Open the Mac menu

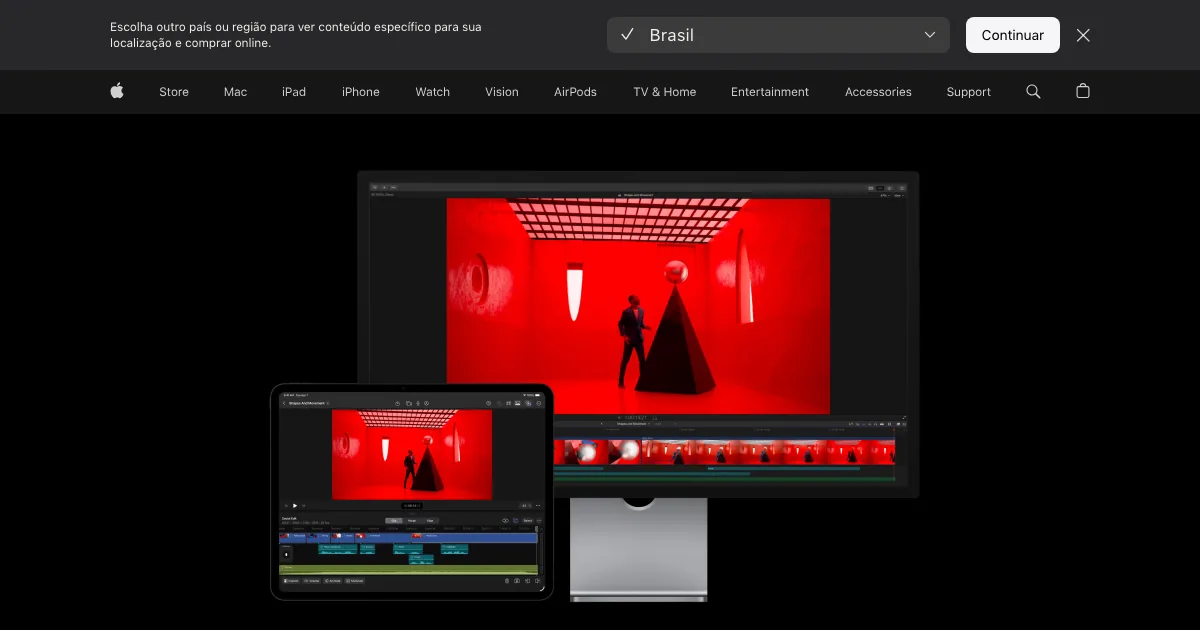tap(235, 91)
